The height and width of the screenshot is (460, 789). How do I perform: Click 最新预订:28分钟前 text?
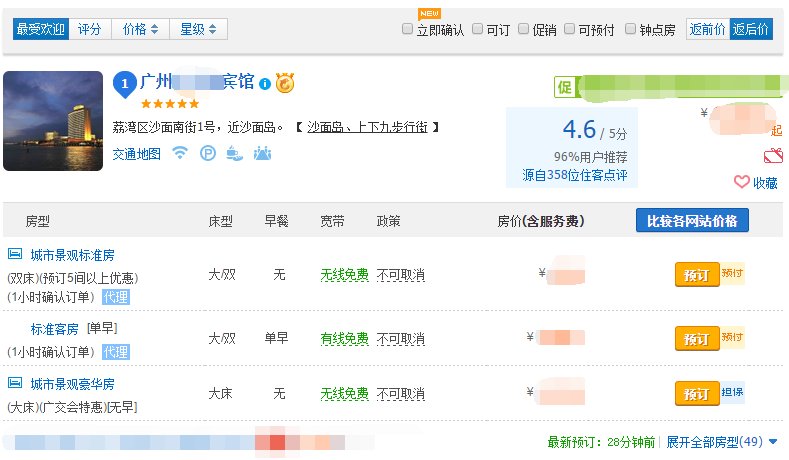coord(601,442)
